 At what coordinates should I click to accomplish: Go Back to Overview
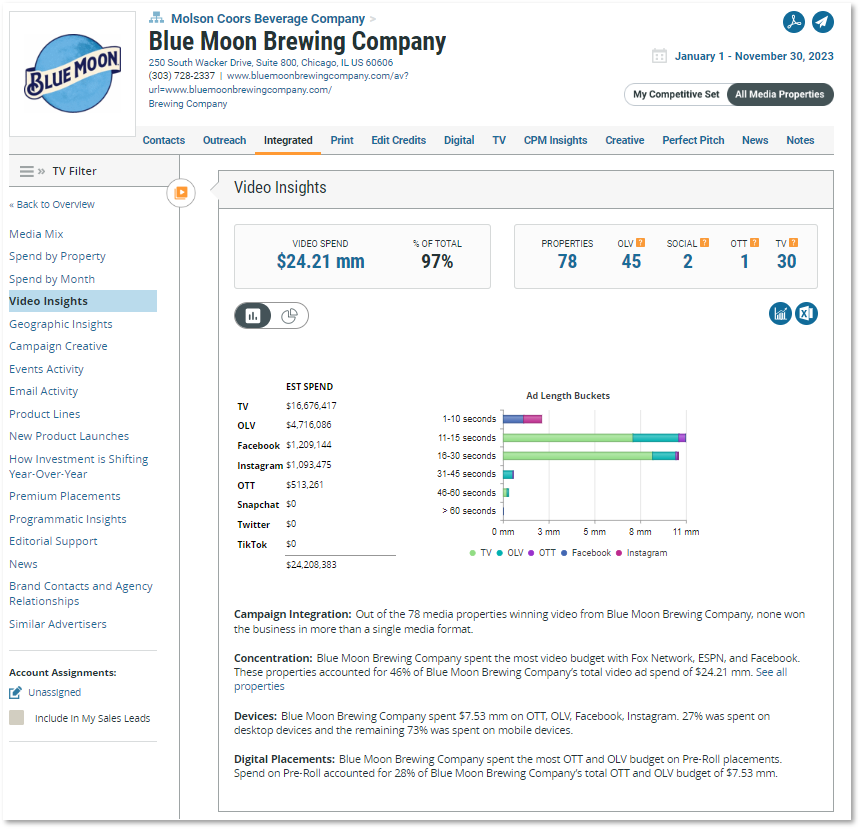click(52, 205)
